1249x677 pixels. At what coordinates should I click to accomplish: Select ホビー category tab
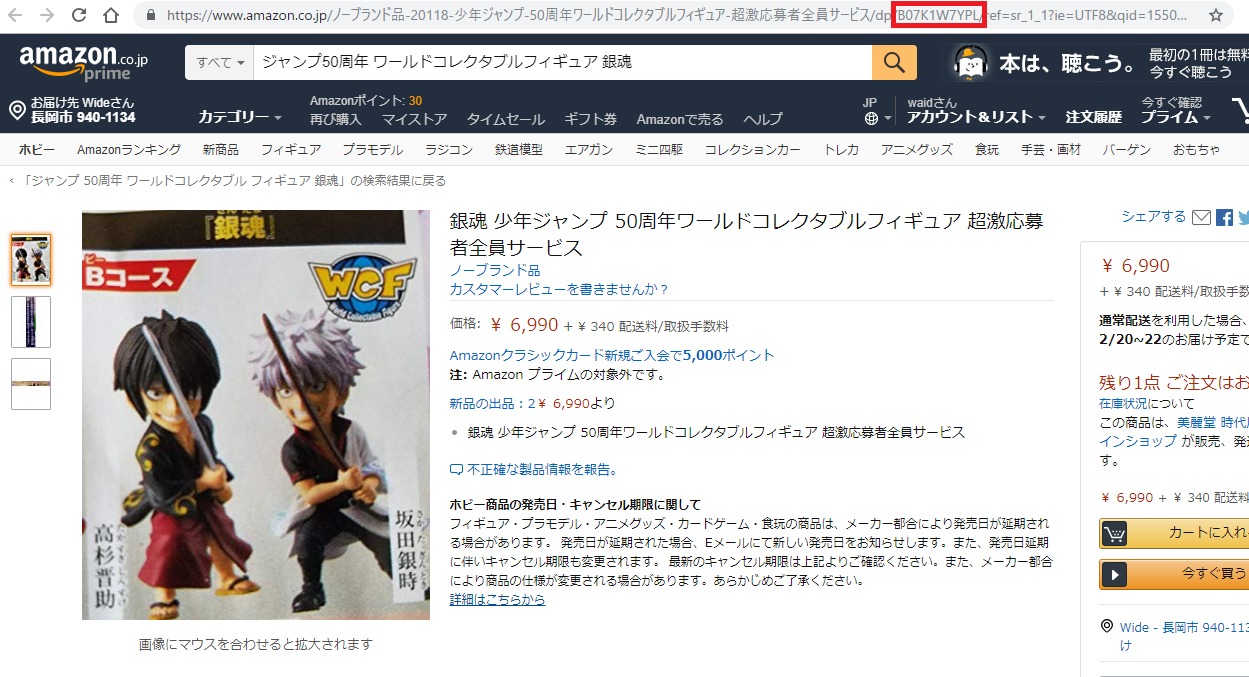[37, 150]
